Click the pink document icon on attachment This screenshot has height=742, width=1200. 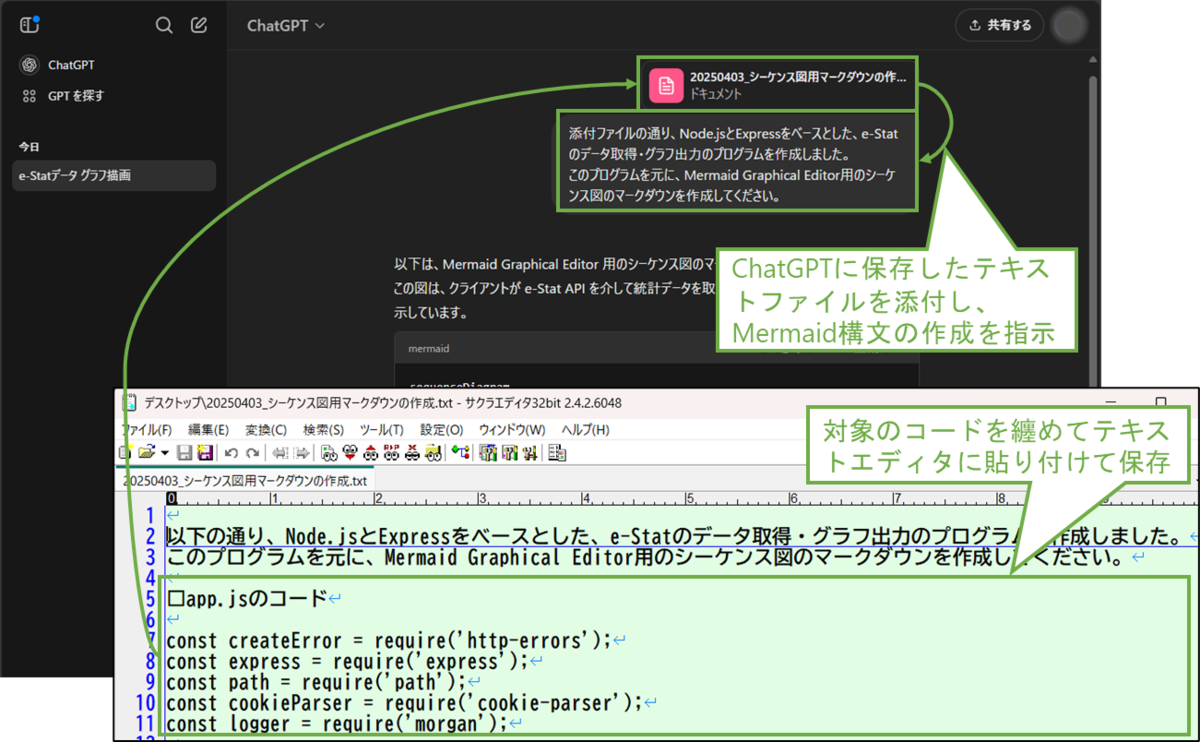tap(665, 86)
